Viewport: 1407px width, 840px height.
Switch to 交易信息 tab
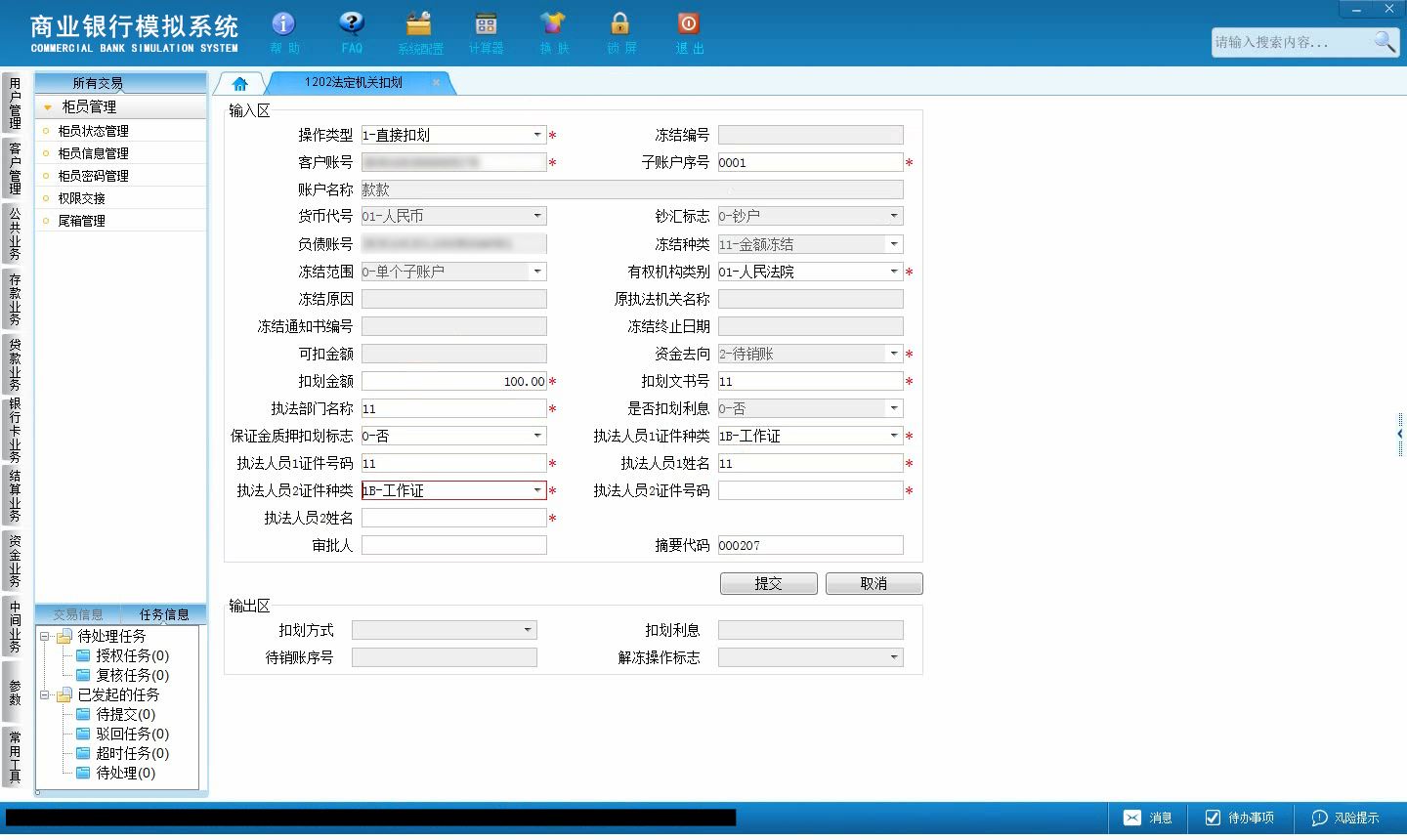pos(78,614)
